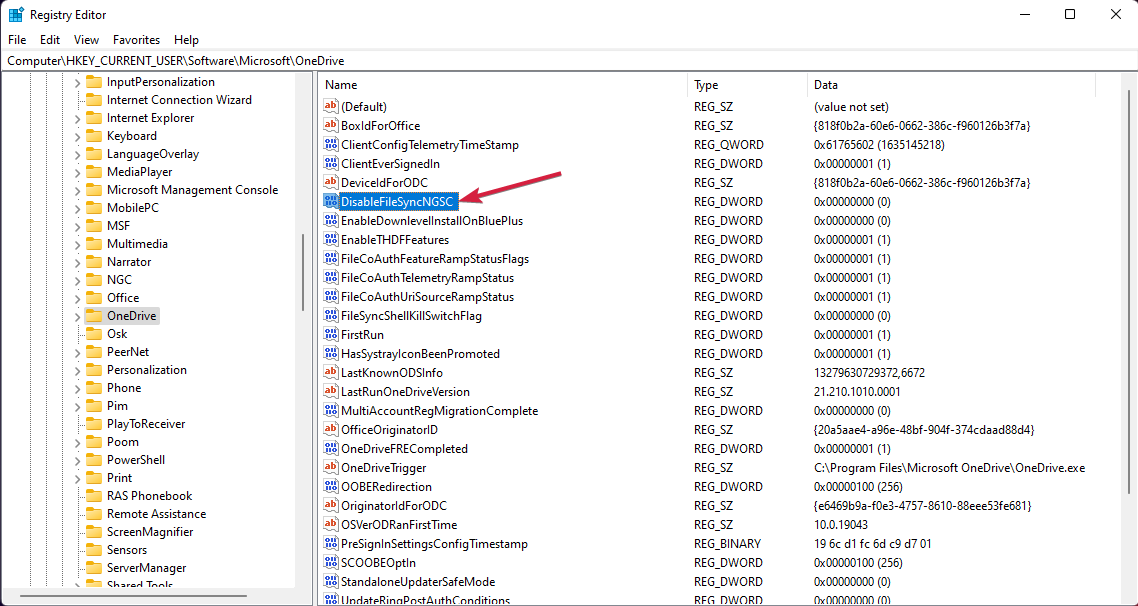The image size is (1138, 606).
Task: Expand the Print key
Action: click(x=78, y=478)
